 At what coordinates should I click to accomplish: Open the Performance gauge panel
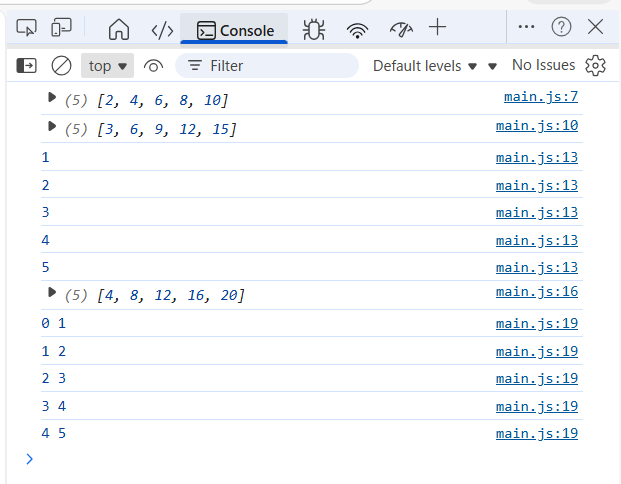coord(401,29)
